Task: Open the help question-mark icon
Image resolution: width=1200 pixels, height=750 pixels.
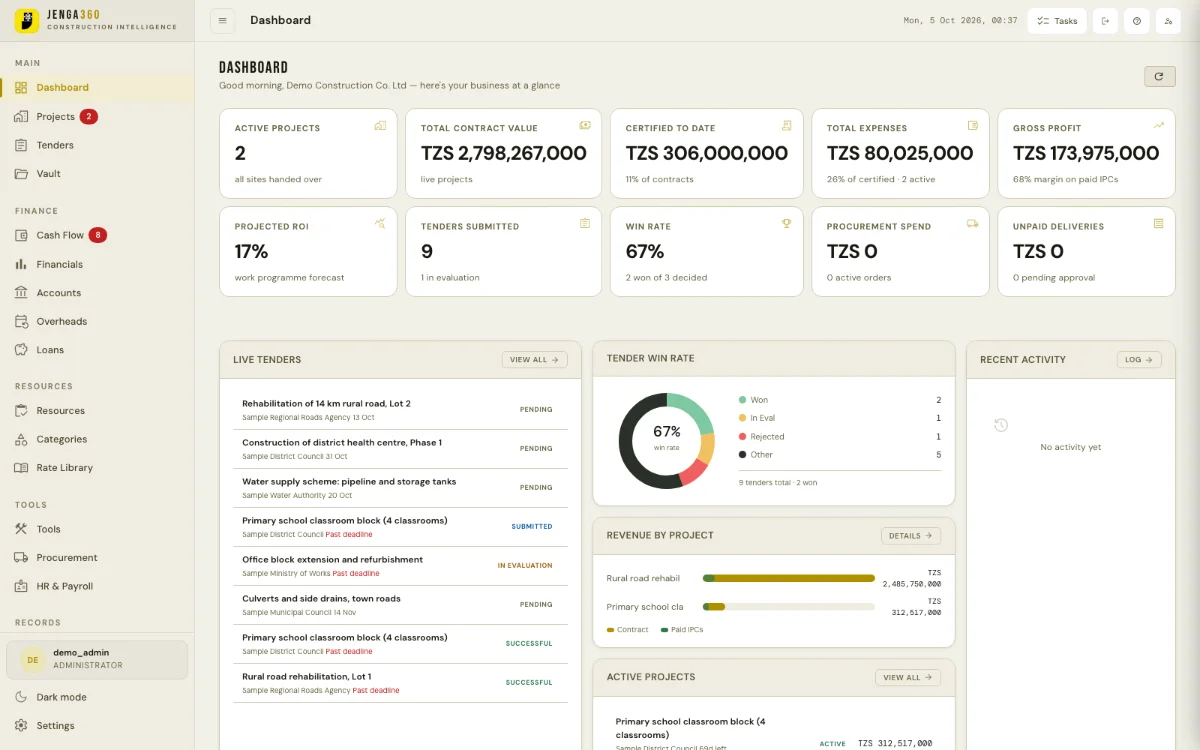Action: 1136,20
